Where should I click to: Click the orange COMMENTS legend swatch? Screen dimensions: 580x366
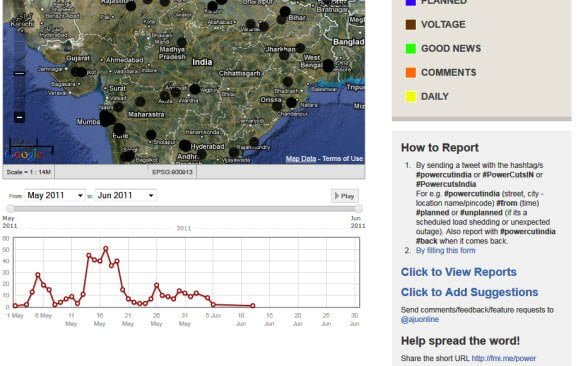(x=411, y=73)
